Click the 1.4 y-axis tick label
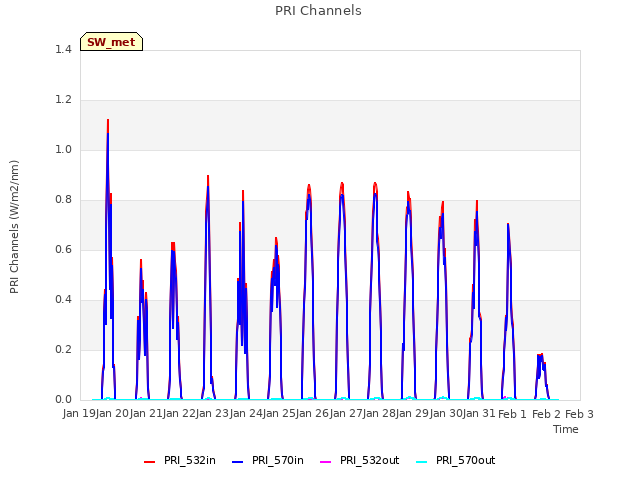Screen dimensions: 640x480 click(63, 49)
